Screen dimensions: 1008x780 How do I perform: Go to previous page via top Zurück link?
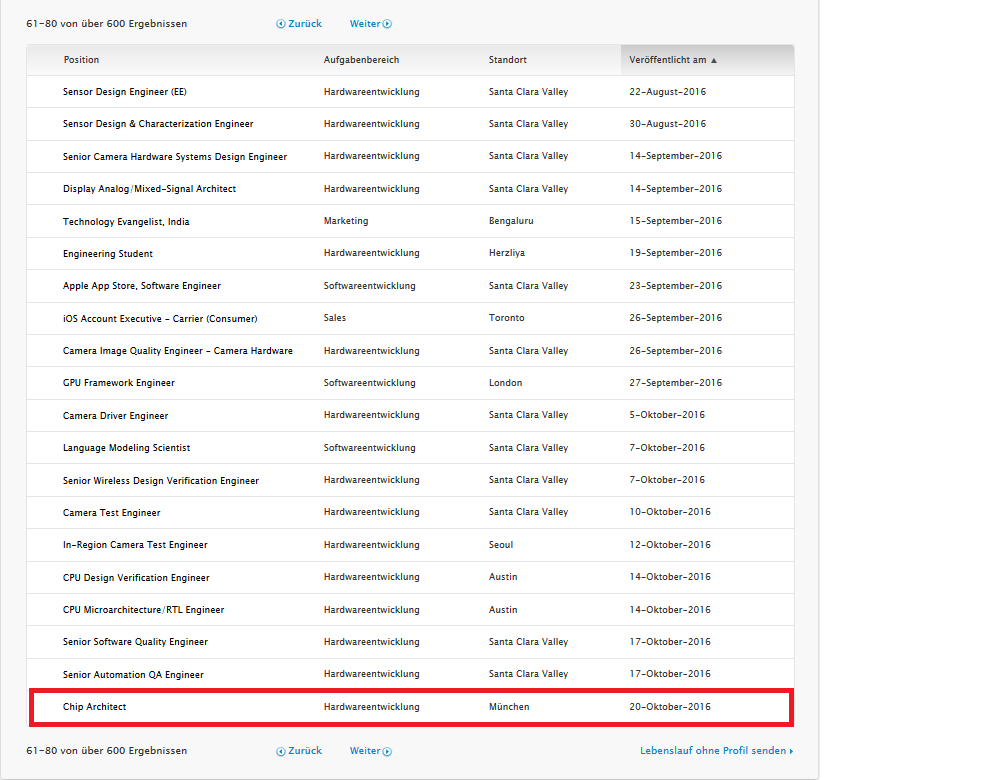coord(305,24)
